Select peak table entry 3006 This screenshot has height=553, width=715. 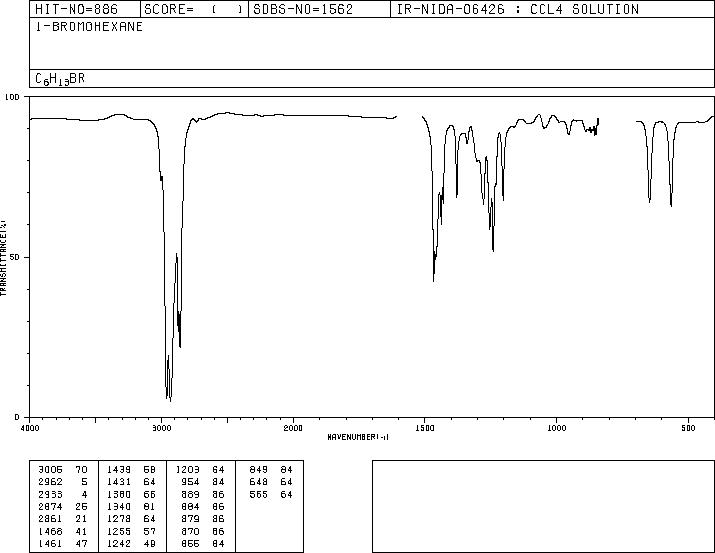click(50, 470)
